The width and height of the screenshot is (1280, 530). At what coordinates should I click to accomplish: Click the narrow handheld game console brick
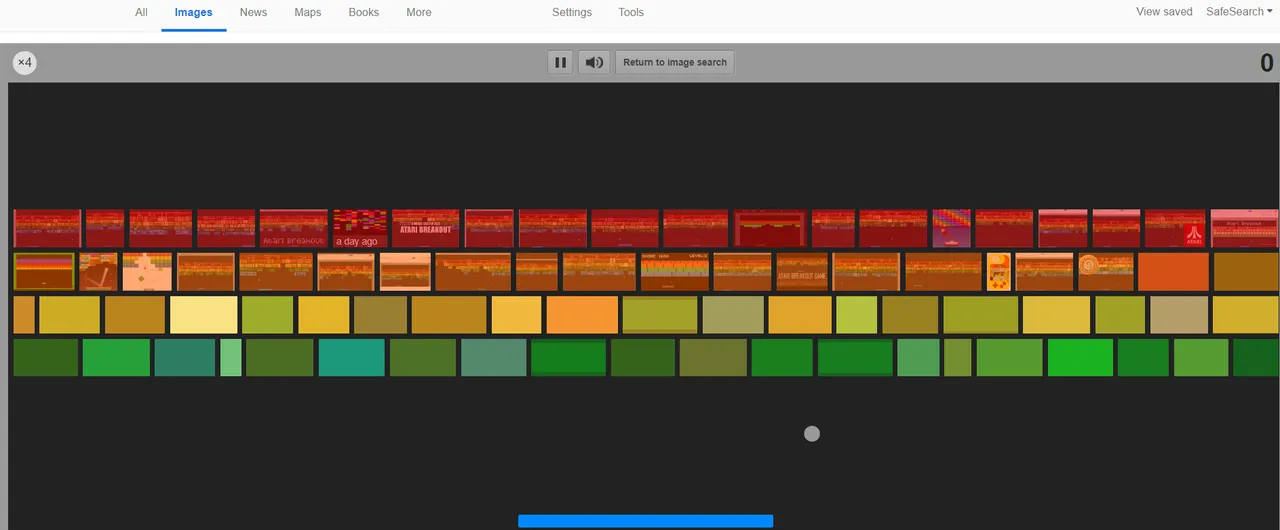pos(998,272)
